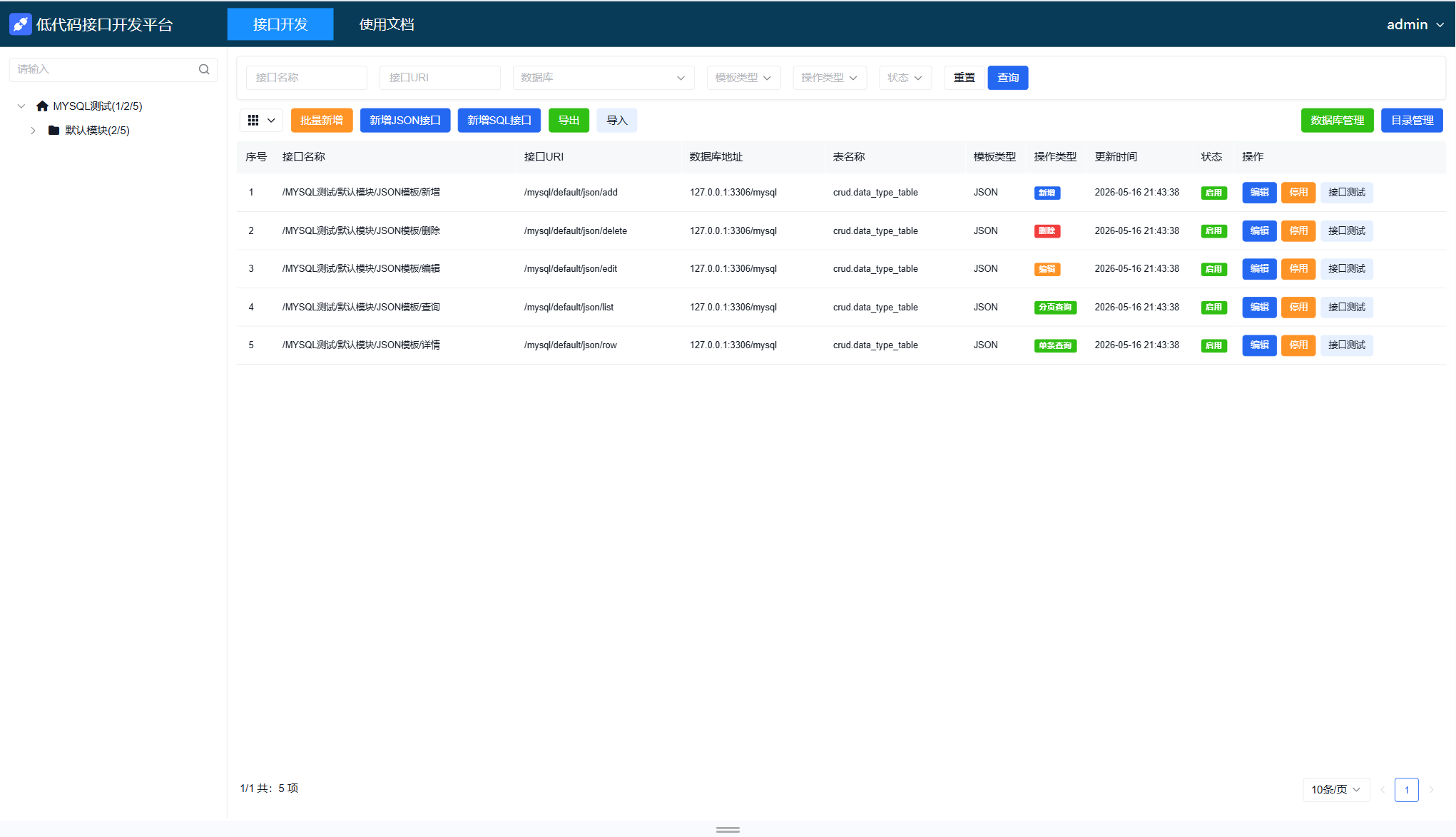Screen dimensions: 1456x837
Task: Click the platform rocket logo icon
Action: click(x=20, y=24)
